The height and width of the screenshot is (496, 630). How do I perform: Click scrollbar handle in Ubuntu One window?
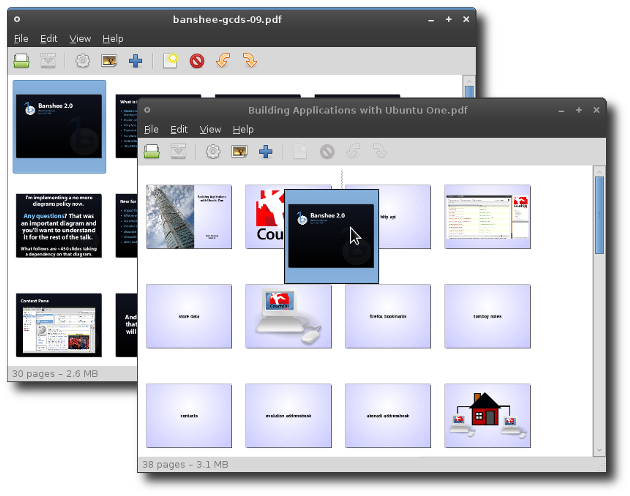point(599,215)
